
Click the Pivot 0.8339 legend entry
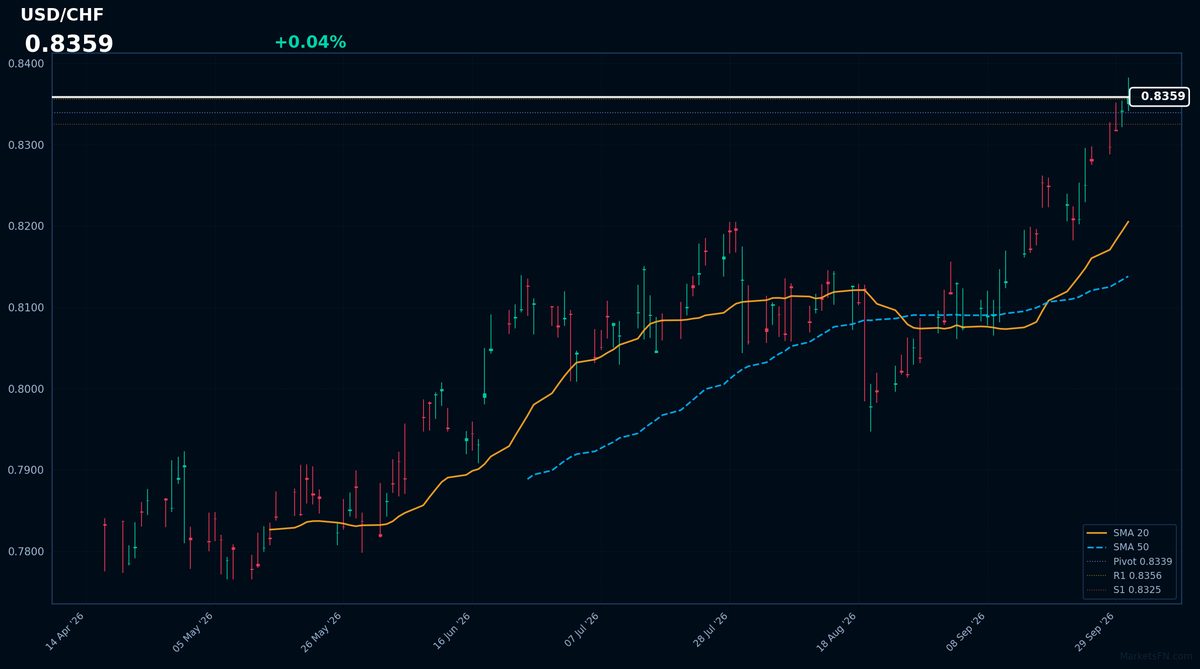(1128, 562)
